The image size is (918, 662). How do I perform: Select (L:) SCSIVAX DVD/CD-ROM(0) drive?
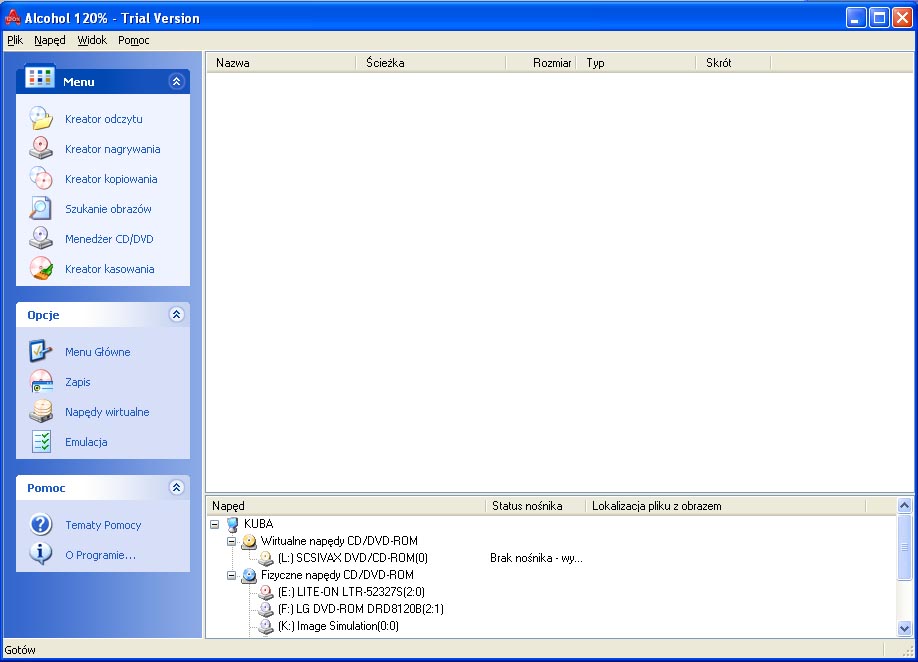point(353,558)
